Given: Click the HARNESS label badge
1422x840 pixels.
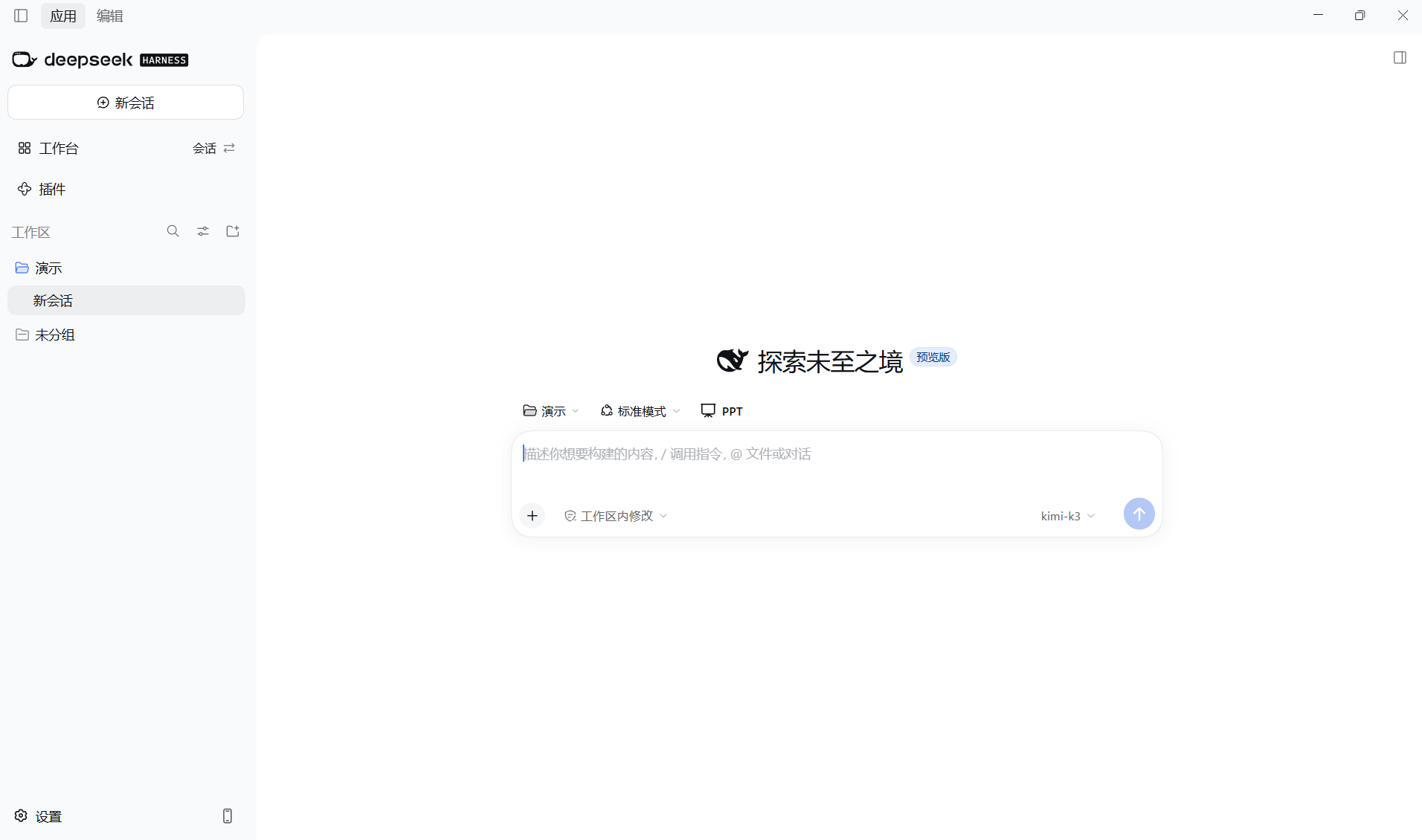Looking at the screenshot, I should 164,60.
